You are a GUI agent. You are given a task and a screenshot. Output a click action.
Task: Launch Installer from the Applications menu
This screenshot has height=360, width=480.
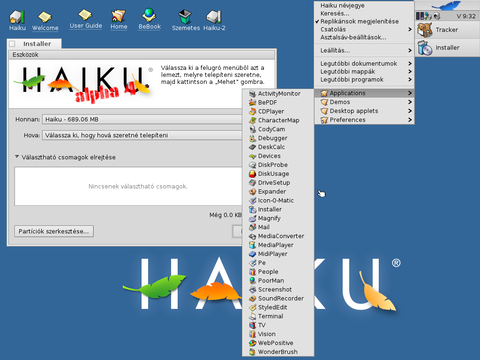point(278,209)
